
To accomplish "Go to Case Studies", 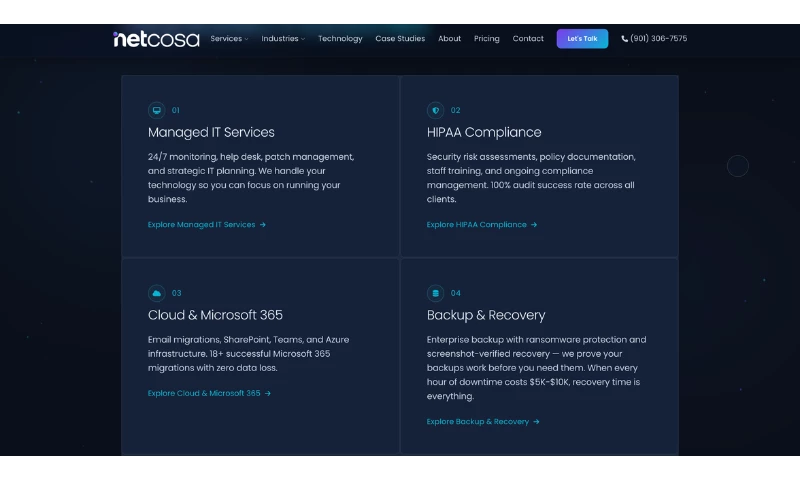I will (x=400, y=39).
